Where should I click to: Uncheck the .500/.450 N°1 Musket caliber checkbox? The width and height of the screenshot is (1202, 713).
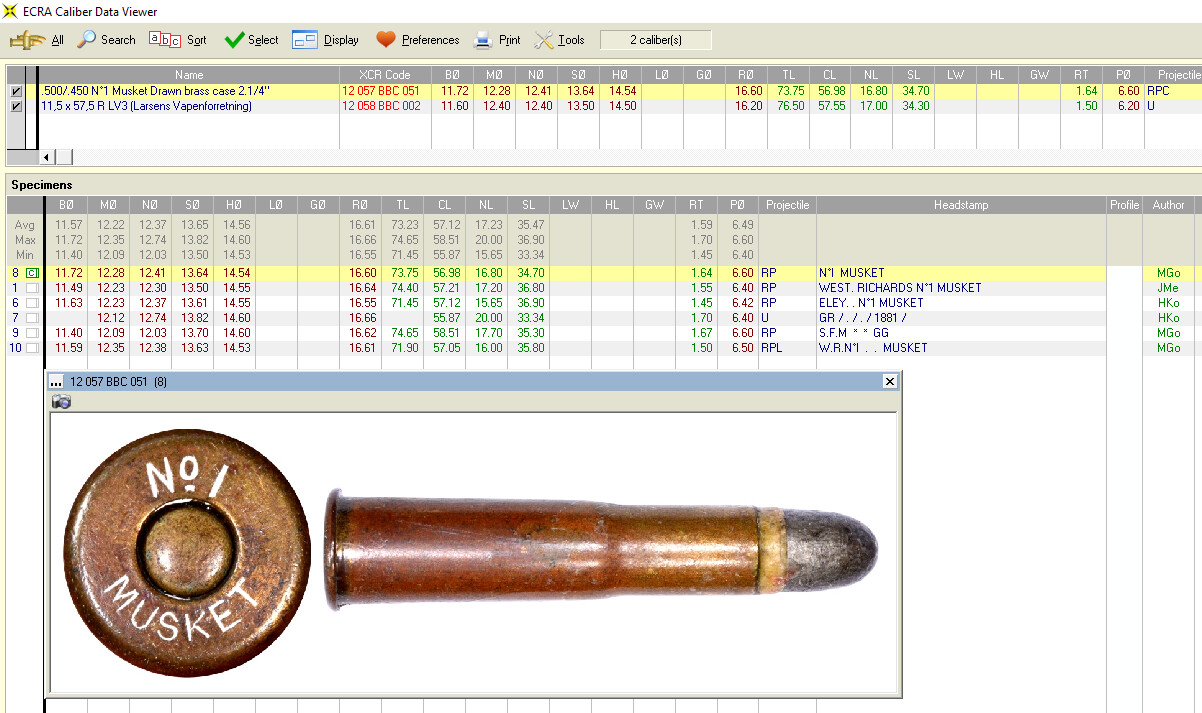[15, 91]
